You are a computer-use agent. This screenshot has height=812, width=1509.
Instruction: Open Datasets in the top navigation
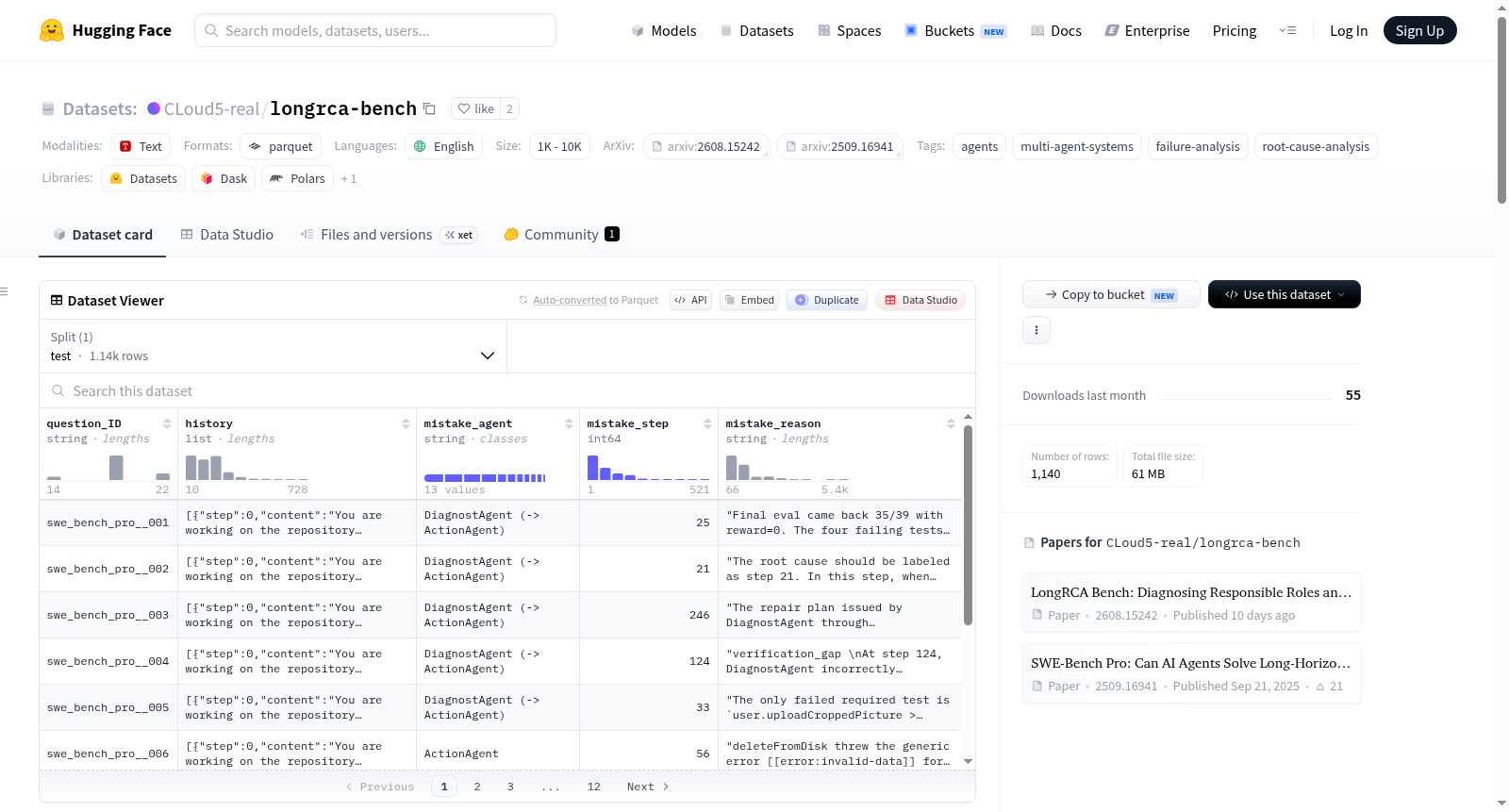(x=757, y=30)
